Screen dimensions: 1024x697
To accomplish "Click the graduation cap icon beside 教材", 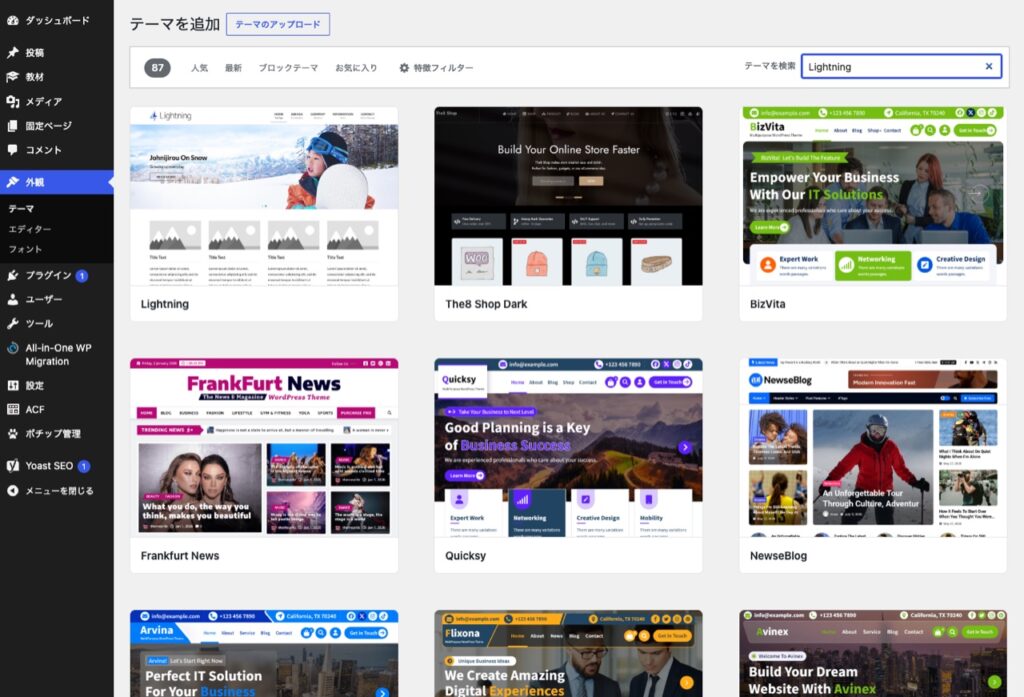I will (x=12, y=76).
